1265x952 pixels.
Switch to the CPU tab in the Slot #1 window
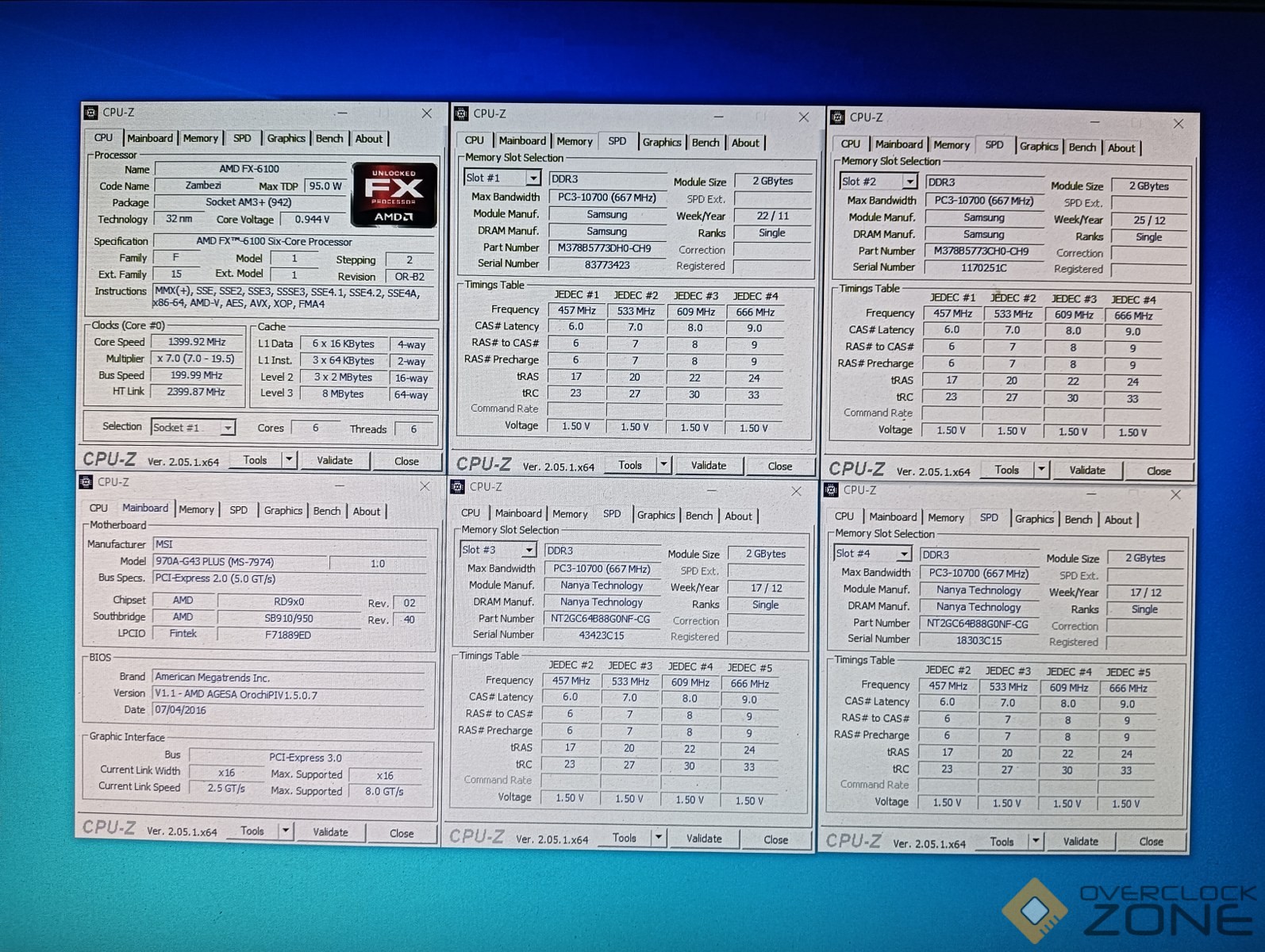(x=474, y=140)
